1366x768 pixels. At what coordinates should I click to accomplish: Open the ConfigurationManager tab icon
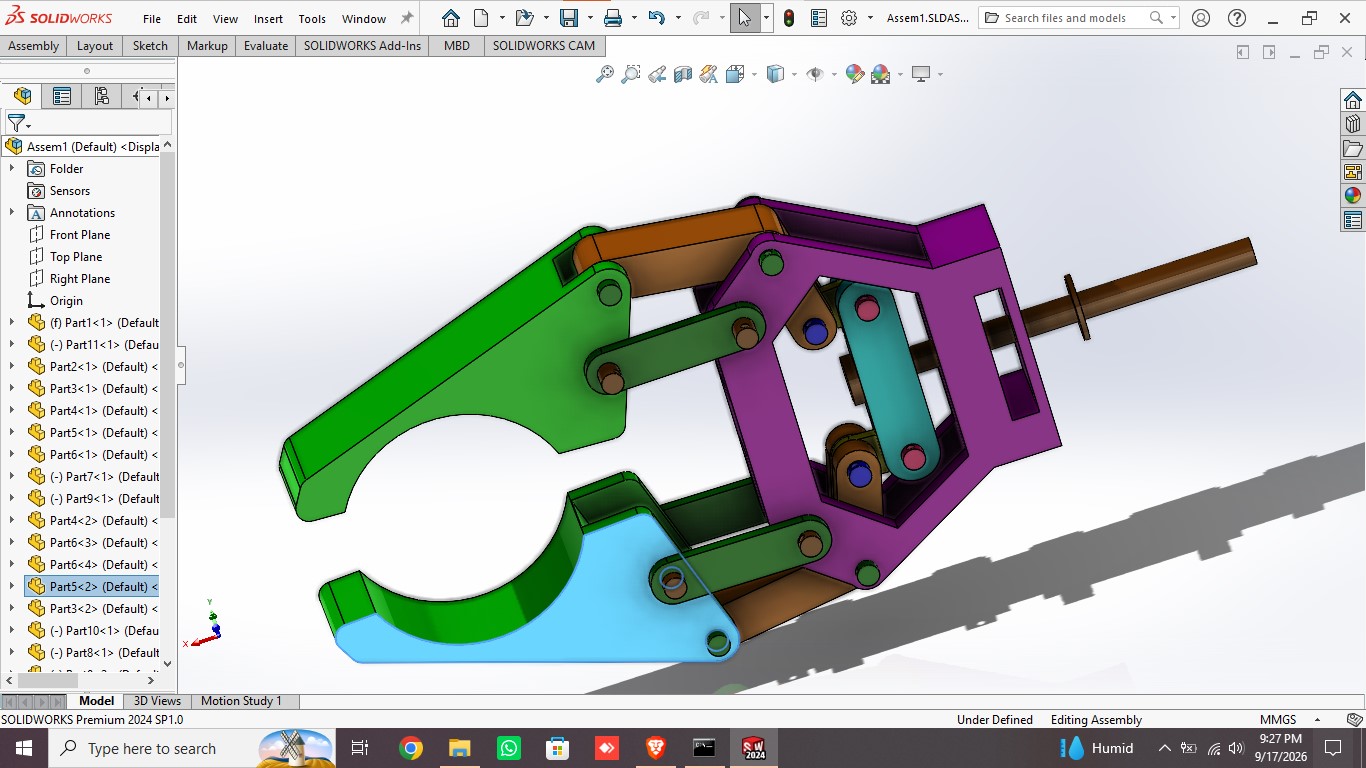pyautogui.click(x=101, y=96)
